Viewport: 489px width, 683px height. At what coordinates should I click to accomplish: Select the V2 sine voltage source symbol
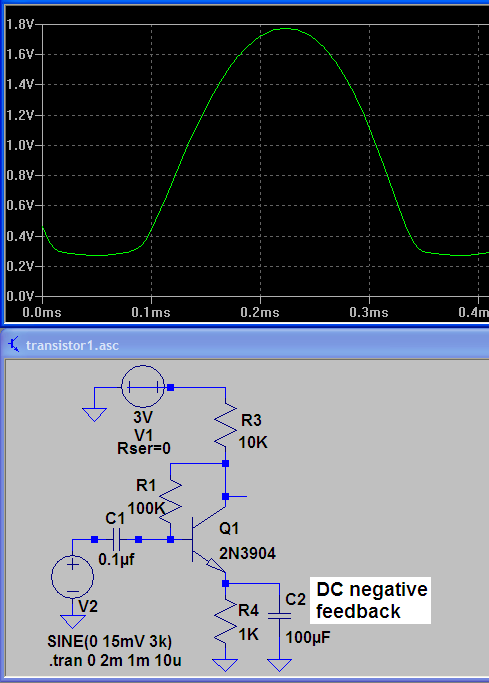point(72,577)
